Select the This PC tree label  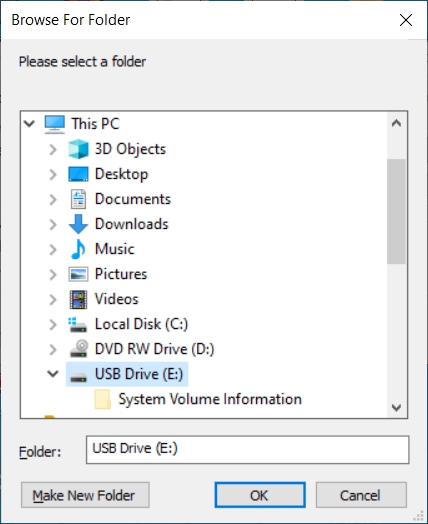point(95,124)
